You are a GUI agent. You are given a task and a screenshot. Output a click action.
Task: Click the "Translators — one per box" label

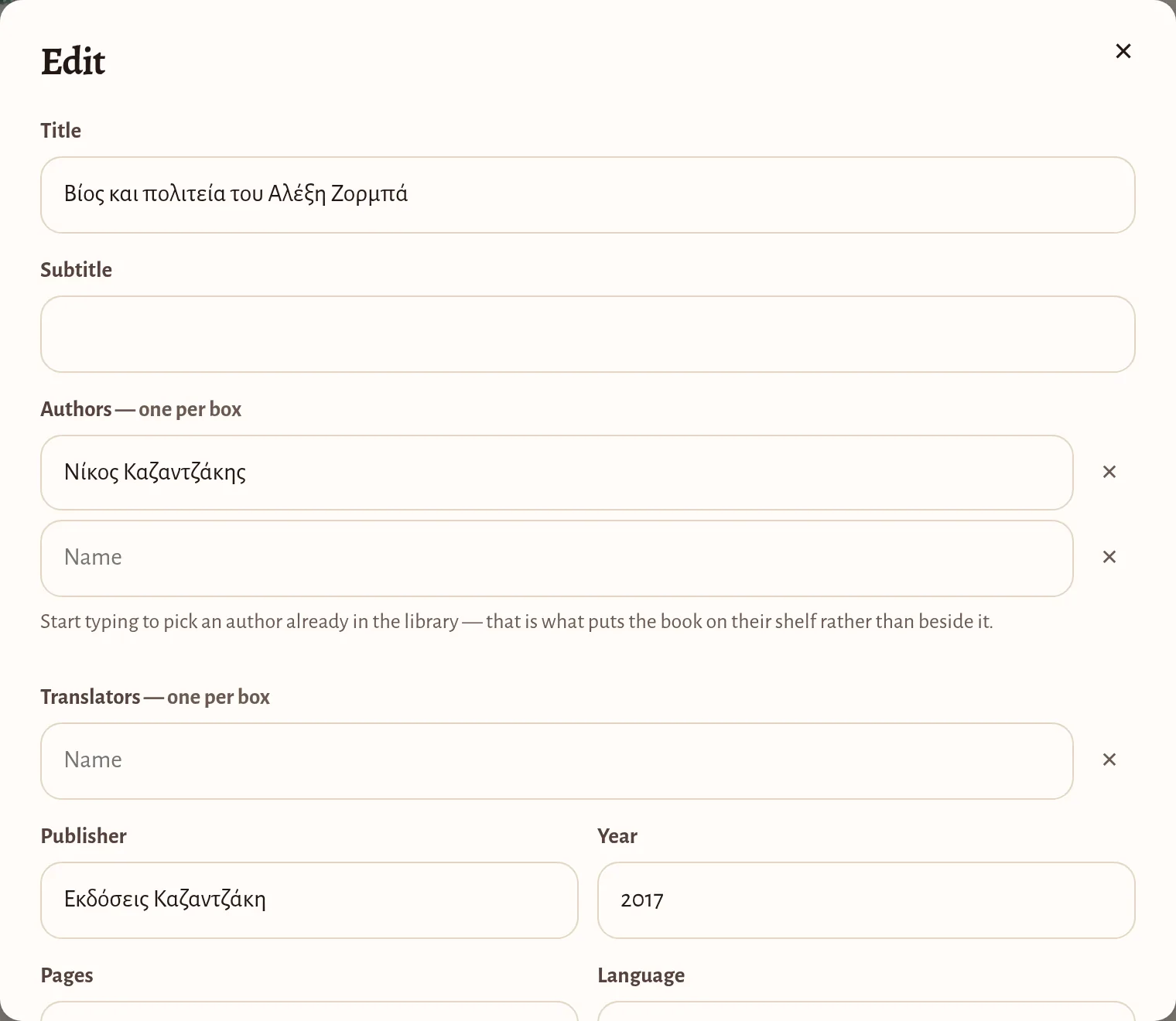(x=155, y=697)
